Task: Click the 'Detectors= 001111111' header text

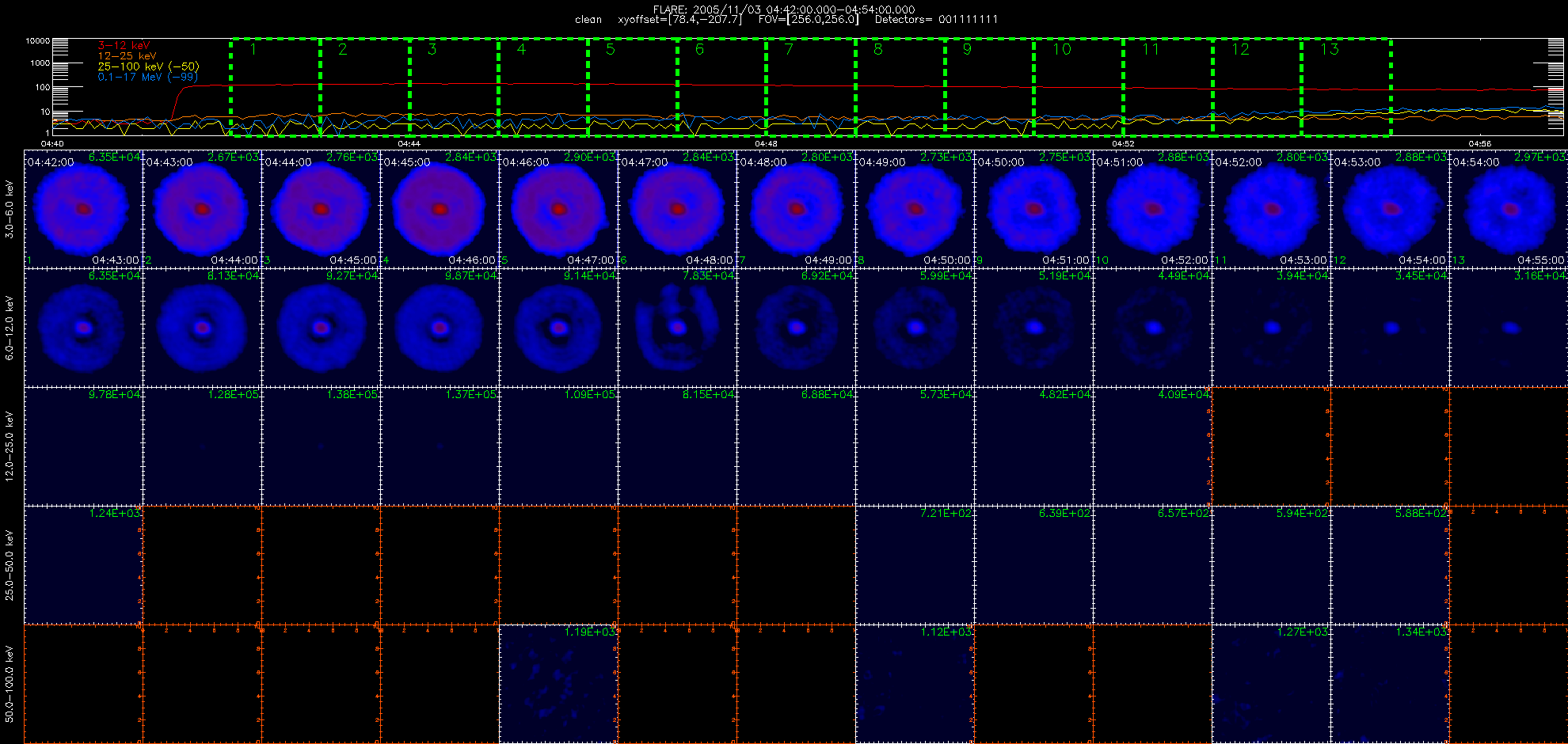Action: (x=936, y=19)
